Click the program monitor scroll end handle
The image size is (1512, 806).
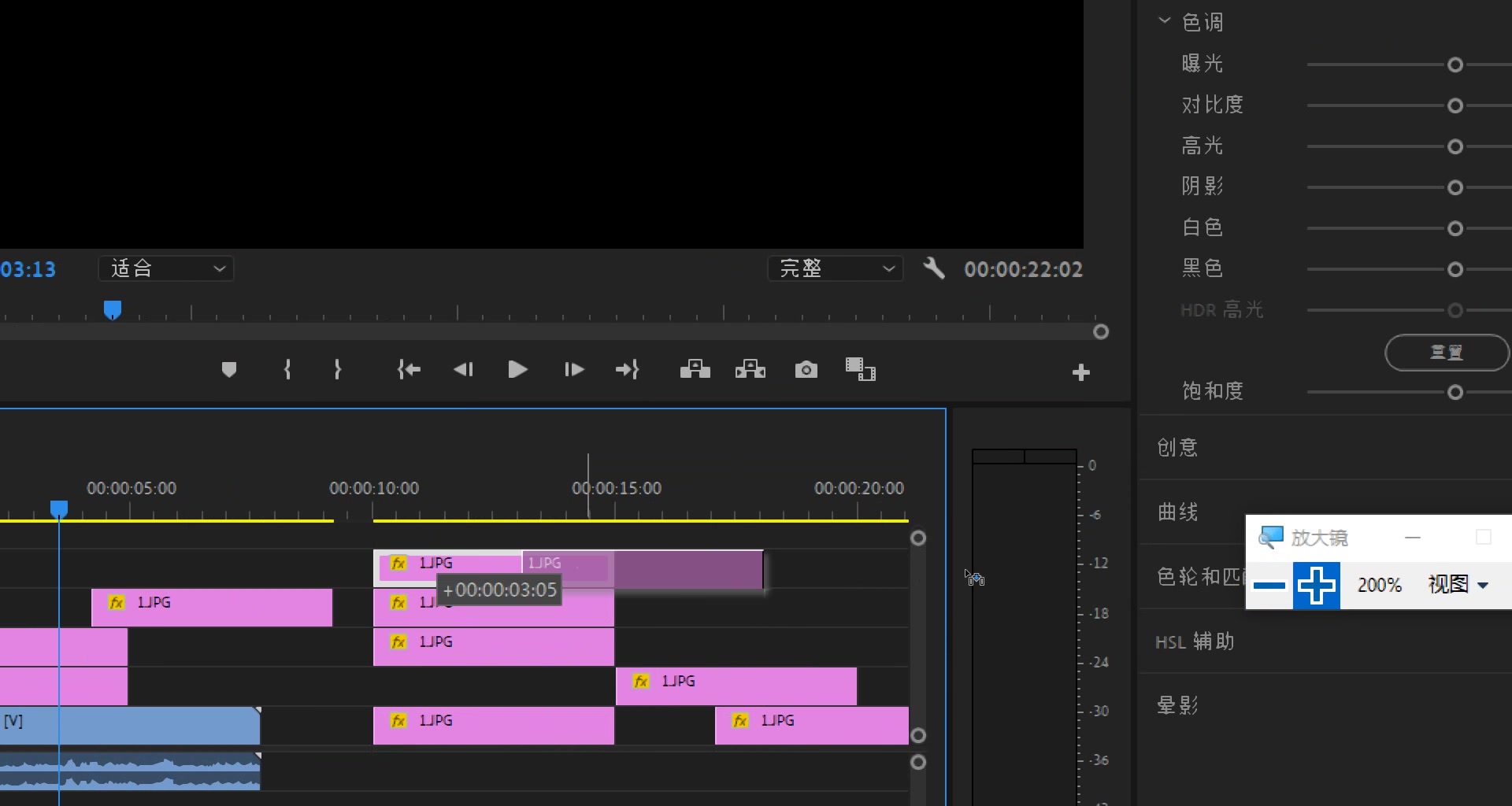pyautogui.click(x=1101, y=332)
